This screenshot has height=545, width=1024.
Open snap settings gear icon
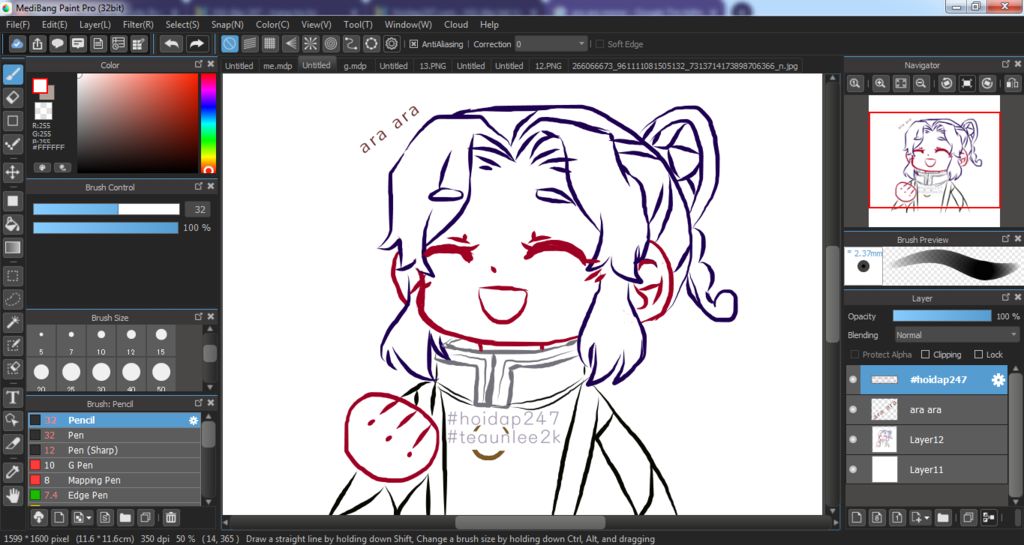392,44
